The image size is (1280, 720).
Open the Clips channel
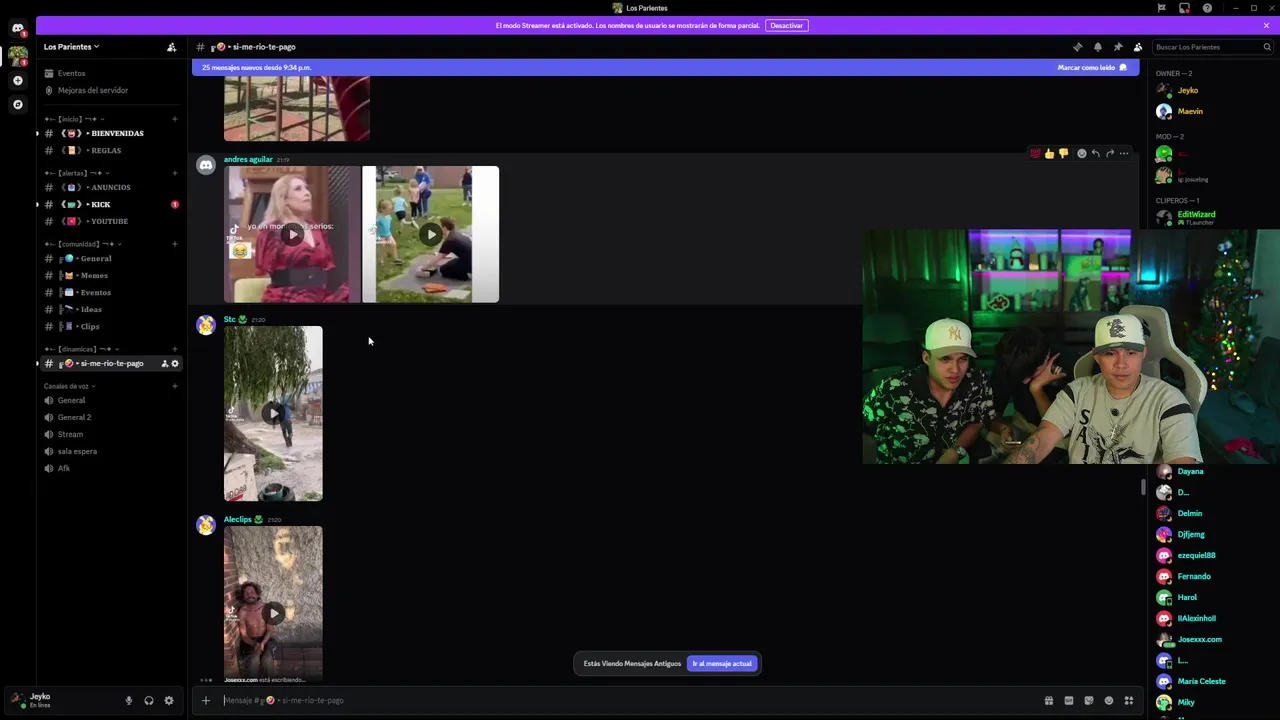[x=111, y=326]
